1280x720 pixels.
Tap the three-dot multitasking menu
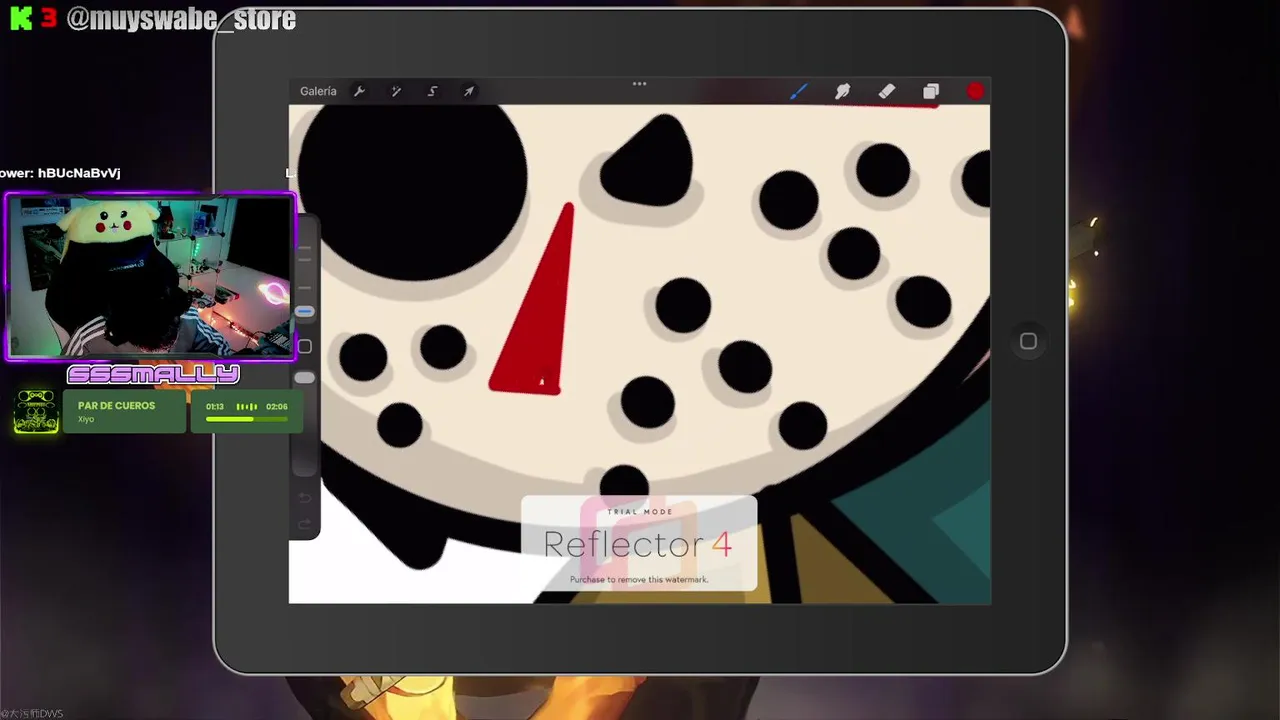639,84
